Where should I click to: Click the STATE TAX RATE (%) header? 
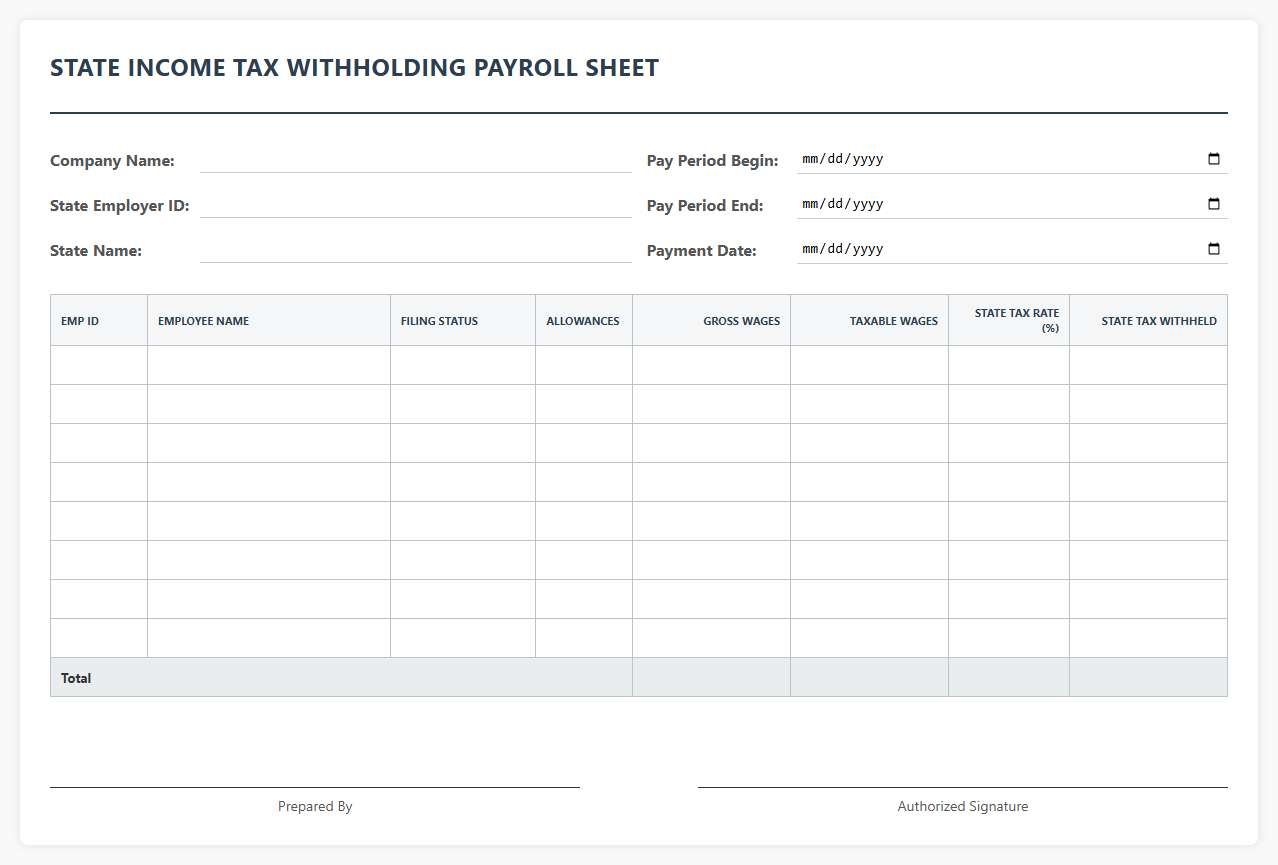[x=1009, y=321]
